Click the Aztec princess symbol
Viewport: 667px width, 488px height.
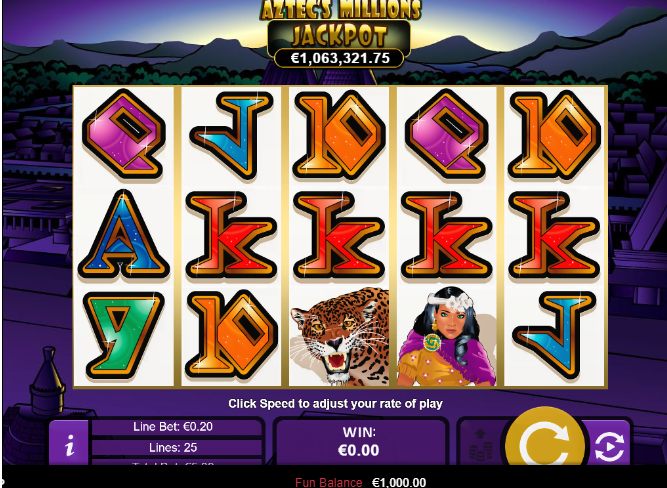(x=447, y=336)
